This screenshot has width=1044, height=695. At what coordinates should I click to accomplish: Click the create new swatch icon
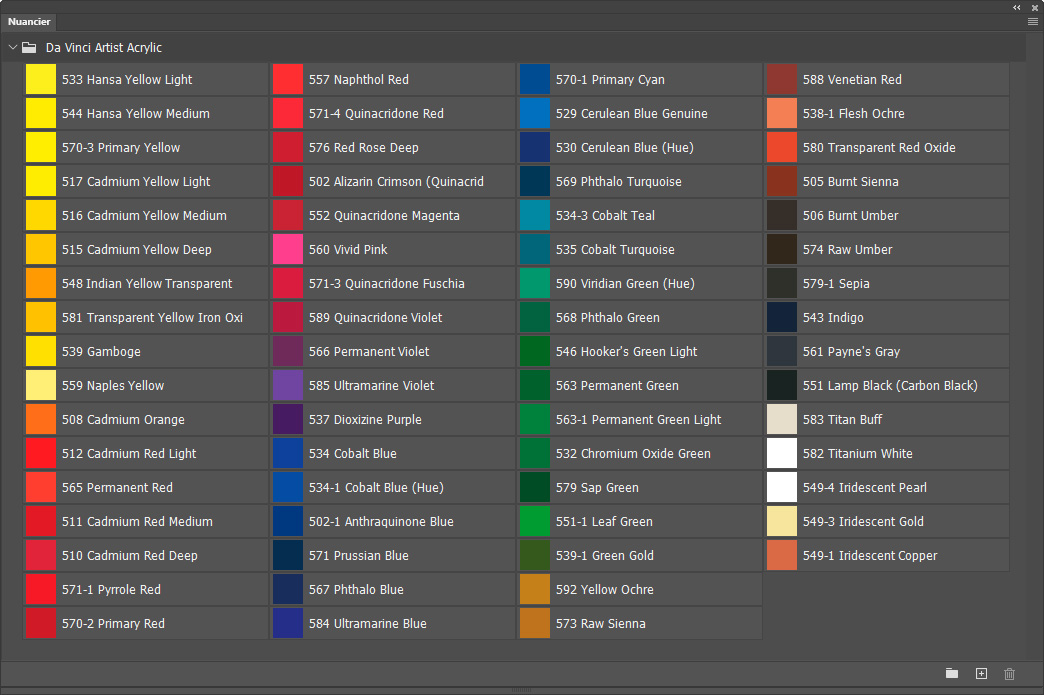[x=981, y=674]
